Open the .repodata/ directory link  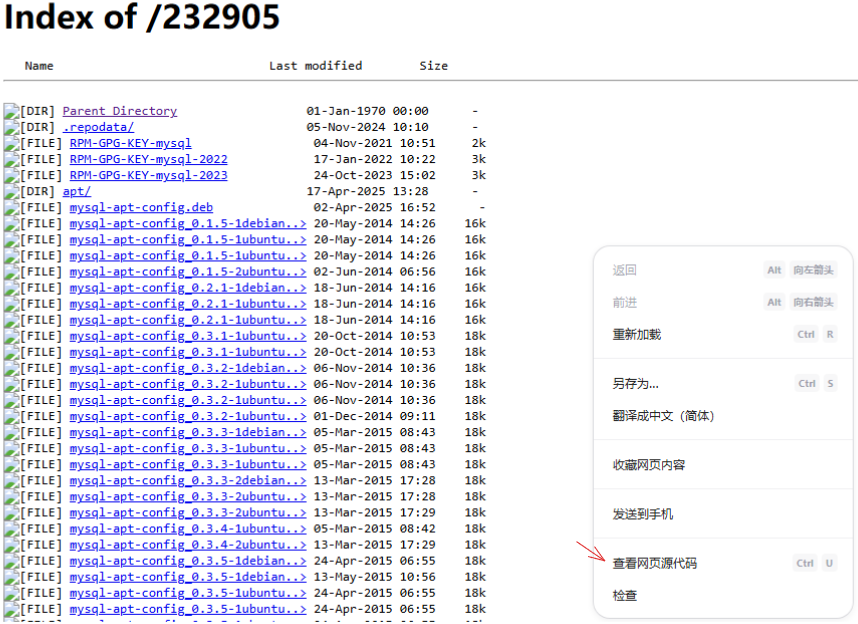[98, 127]
